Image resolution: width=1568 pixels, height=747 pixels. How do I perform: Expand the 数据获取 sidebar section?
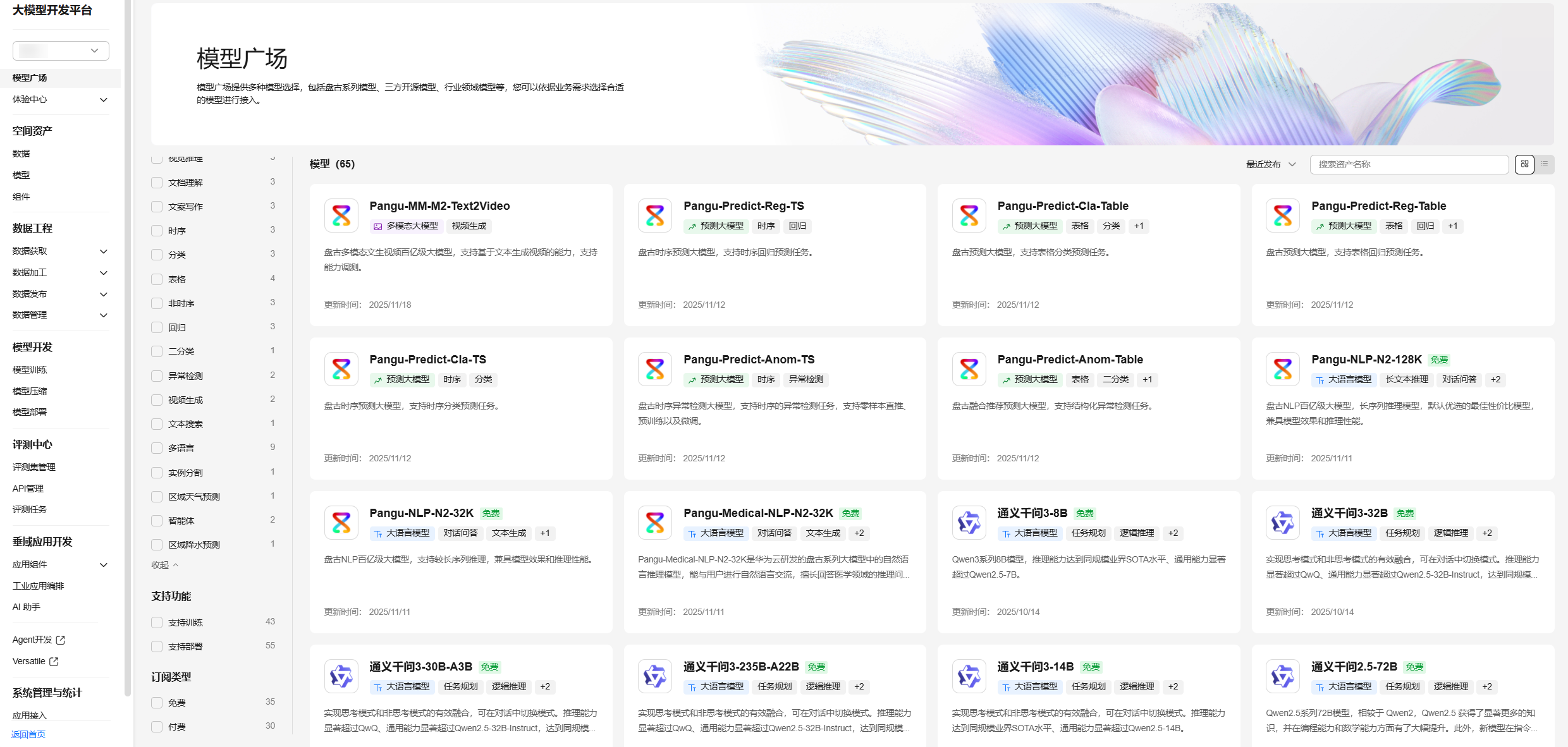pyautogui.click(x=60, y=252)
